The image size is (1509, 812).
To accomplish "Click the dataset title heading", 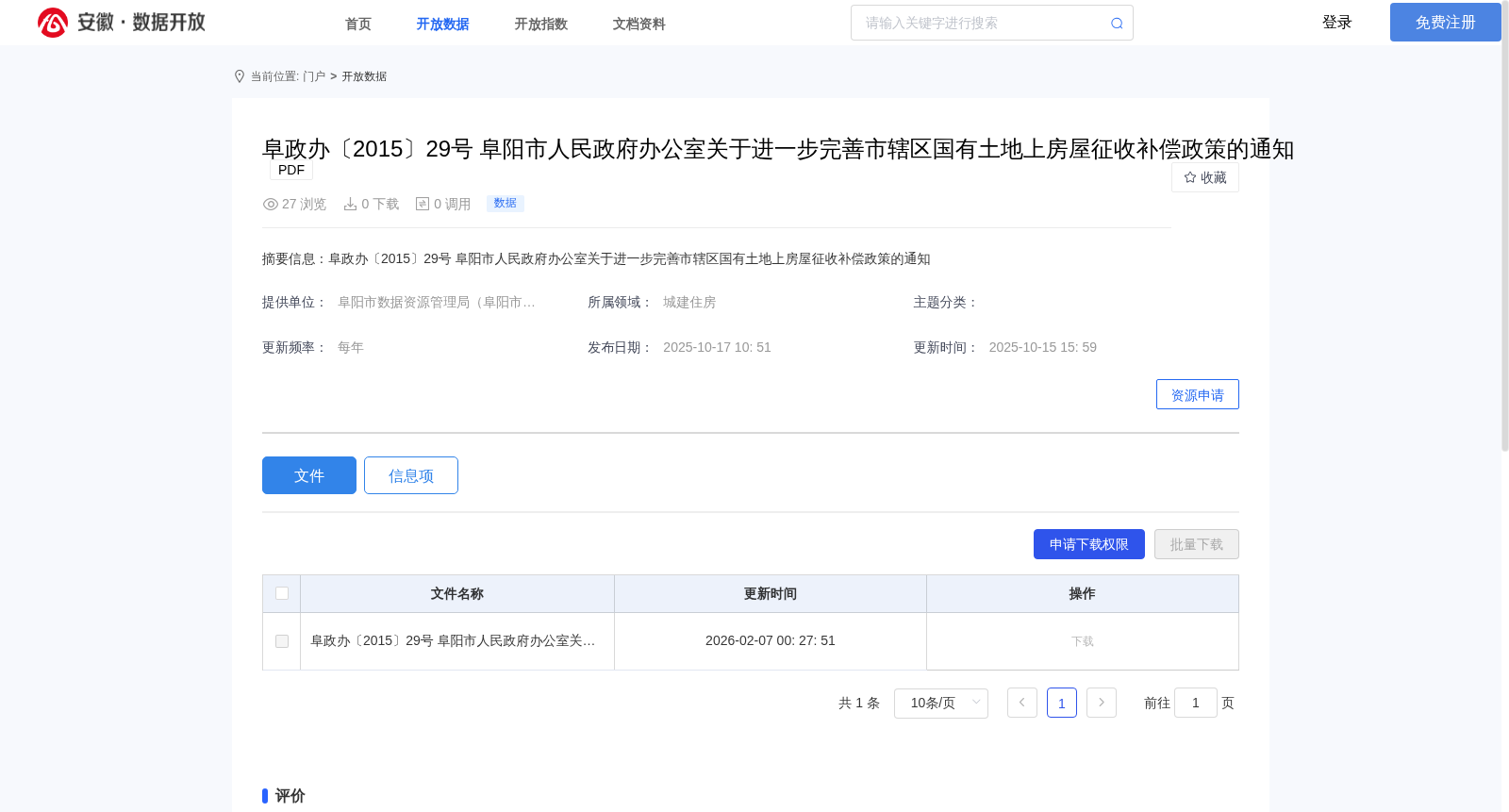I will 778,149.
